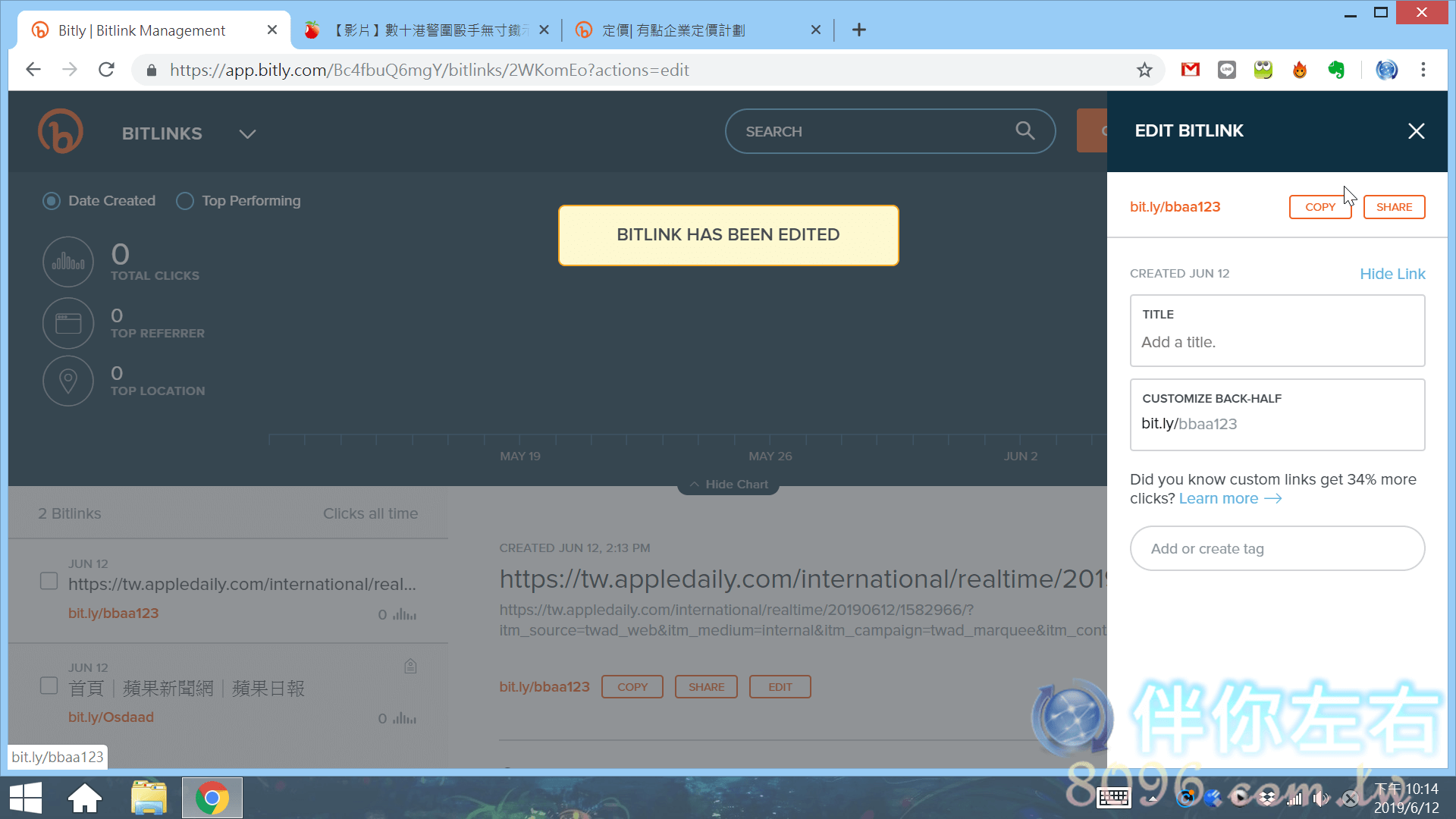Select the Top Performing radio button

pos(184,201)
